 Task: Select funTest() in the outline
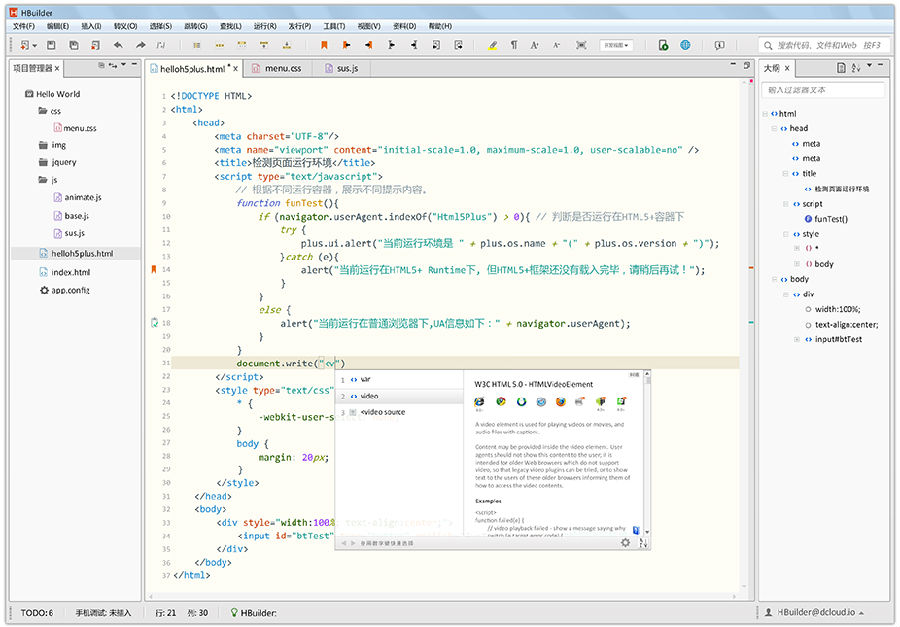(x=826, y=219)
